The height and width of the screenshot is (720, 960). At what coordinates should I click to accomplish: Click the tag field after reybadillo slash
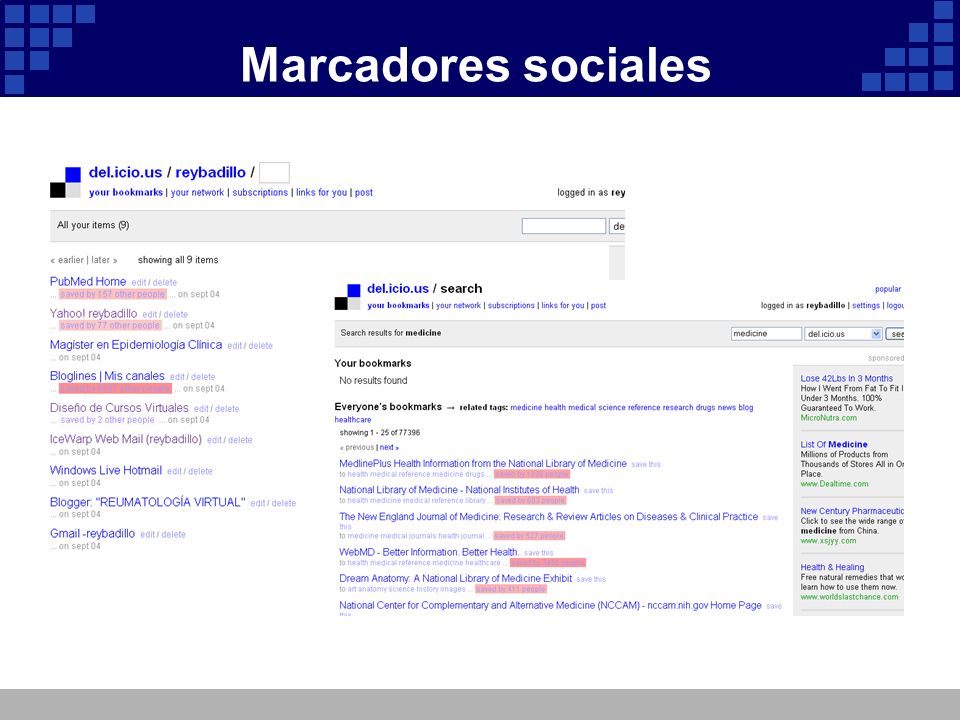pyautogui.click(x=274, y=173)
